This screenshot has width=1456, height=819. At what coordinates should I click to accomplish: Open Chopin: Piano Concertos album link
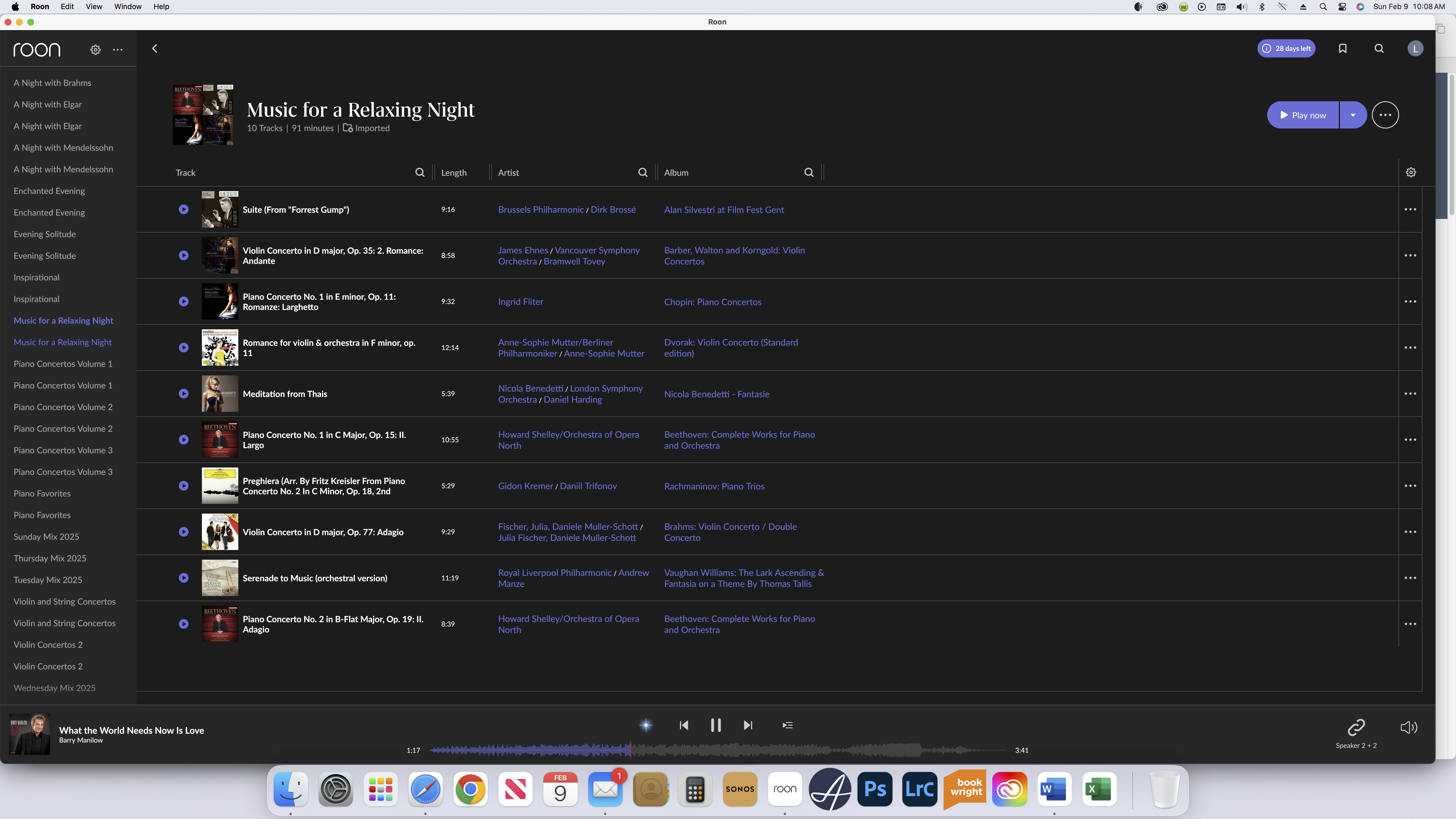point(713,302)
